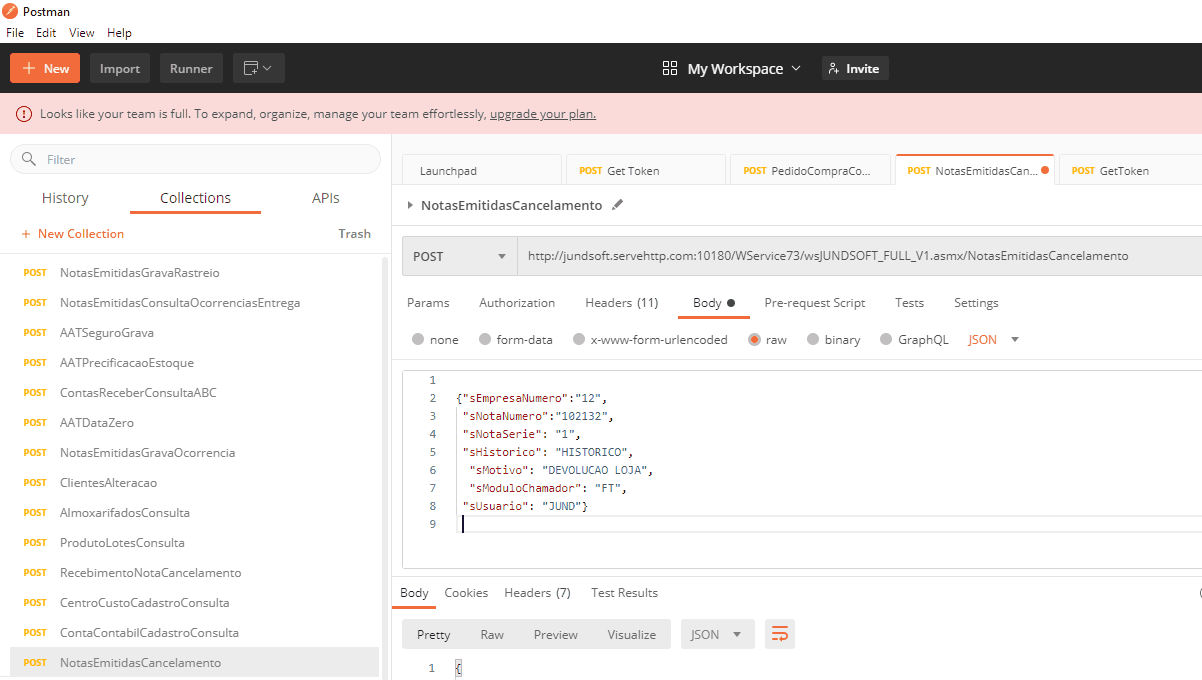1202x680 pixels.
Task: Click the plus New button
Action: 45,68
